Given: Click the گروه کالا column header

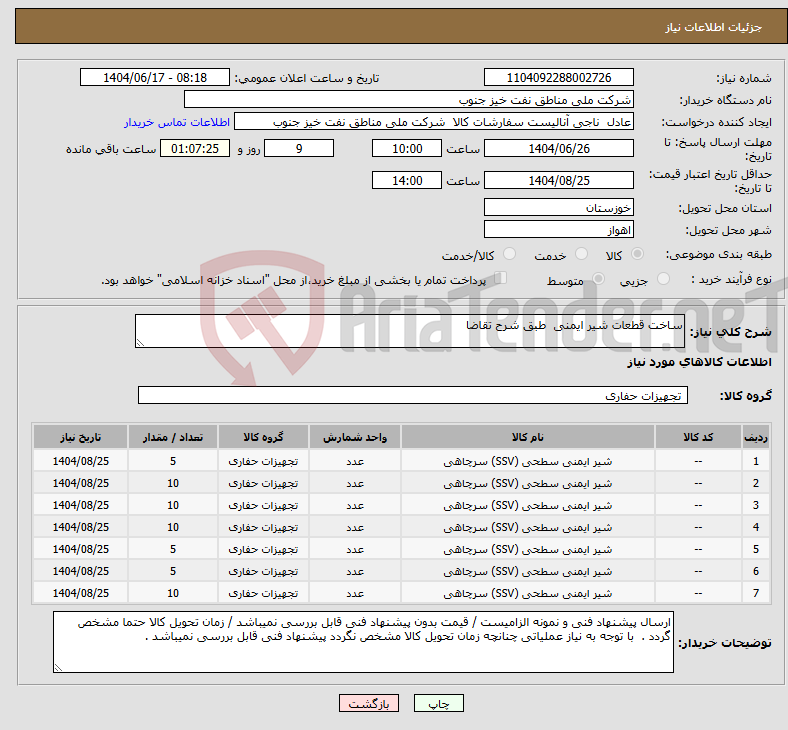Looking at the screenshot, I should pyautogui.click(x=263, y=437).
